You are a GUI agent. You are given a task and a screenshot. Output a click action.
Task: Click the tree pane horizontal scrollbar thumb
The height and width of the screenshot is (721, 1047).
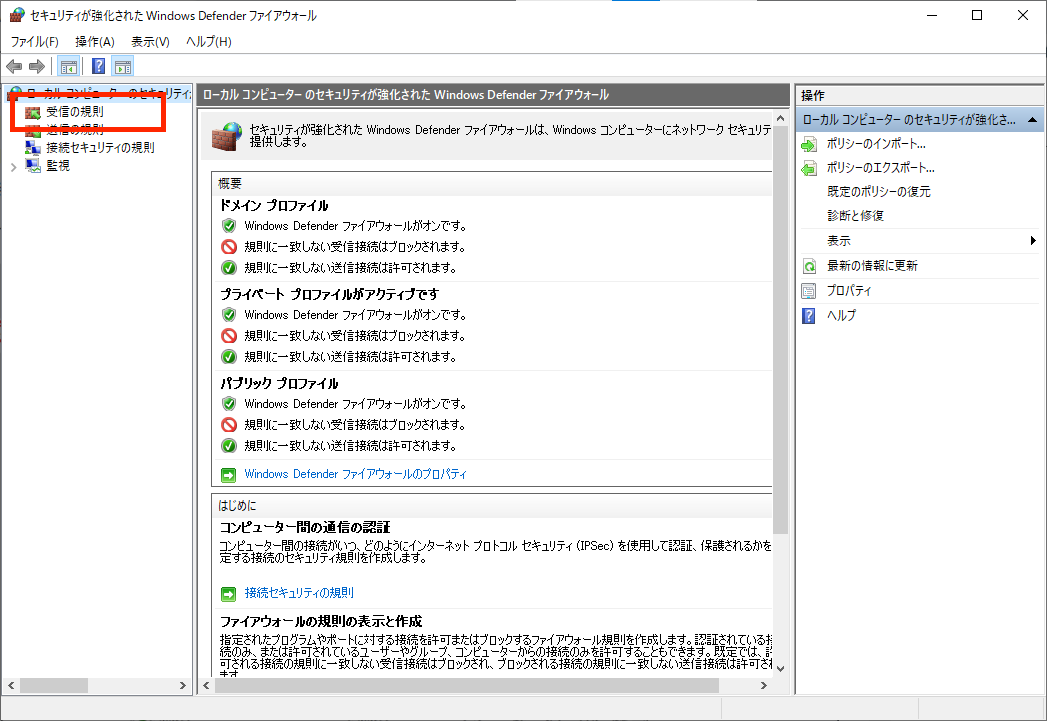pos(54,686)
